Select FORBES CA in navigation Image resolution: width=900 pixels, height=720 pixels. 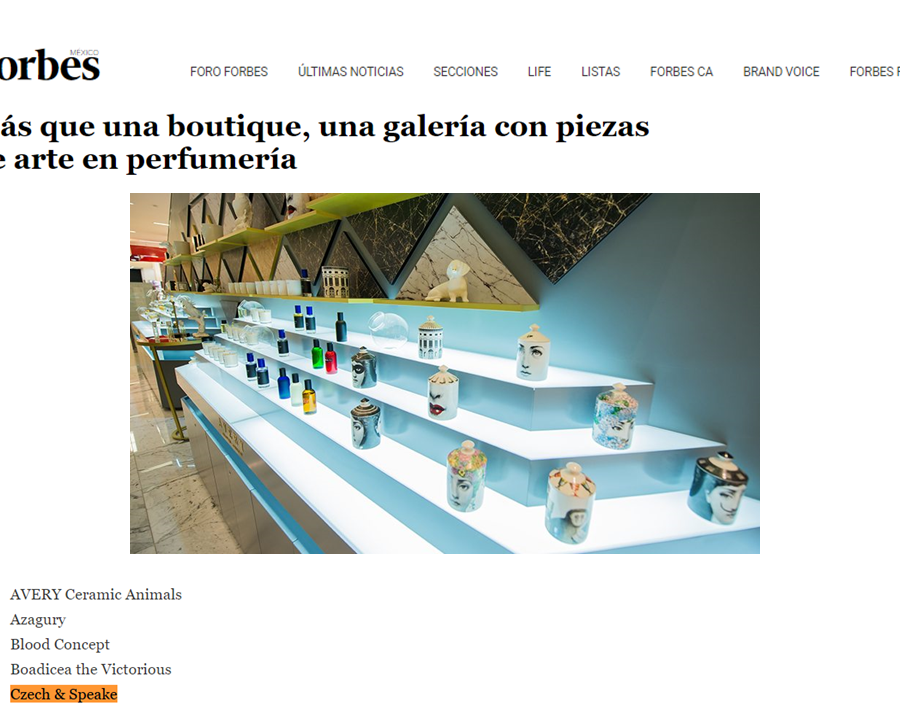coord(681,72)
